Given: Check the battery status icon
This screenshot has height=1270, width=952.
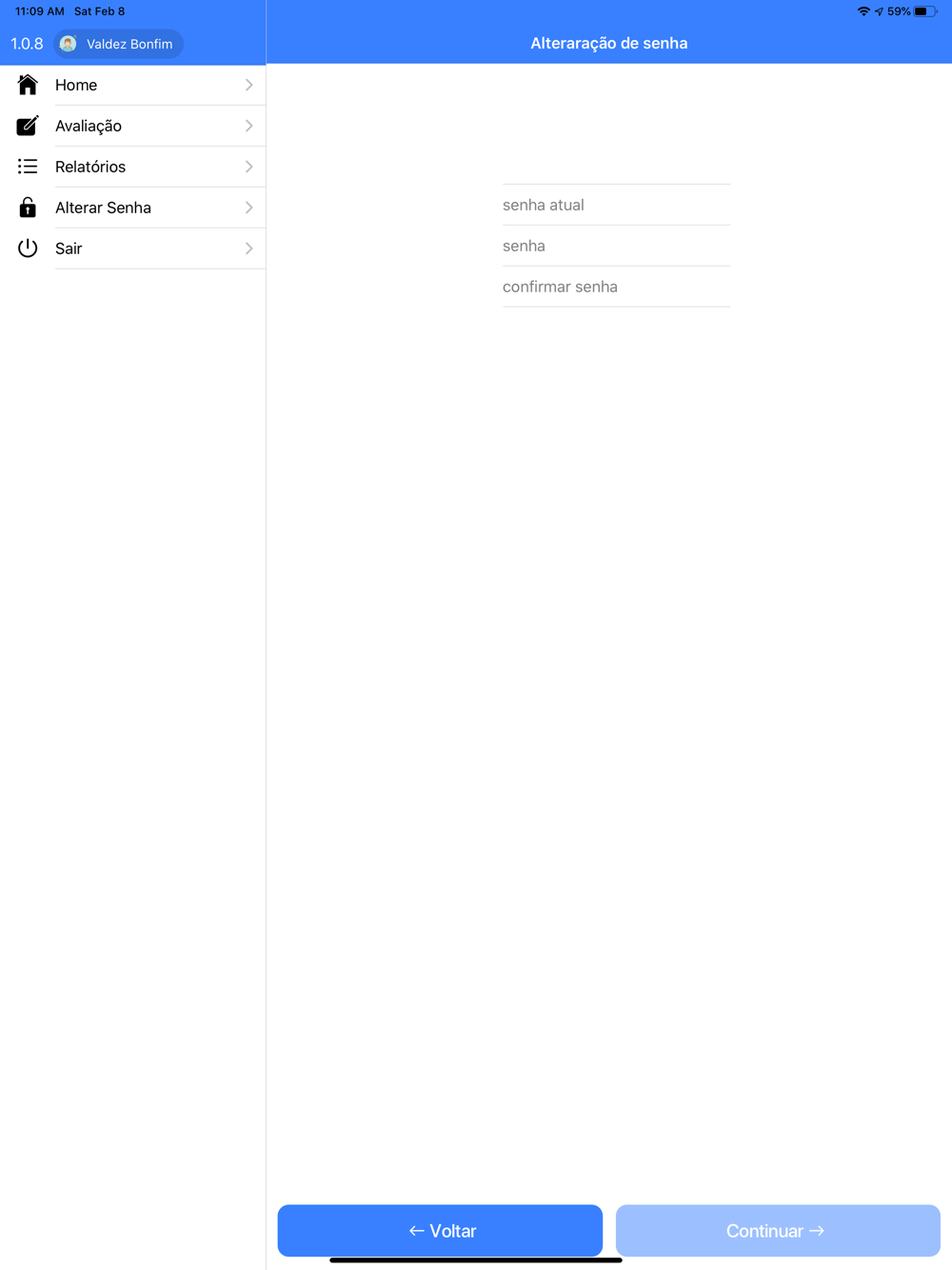Looking at the screenshot, I should (925, 11).
